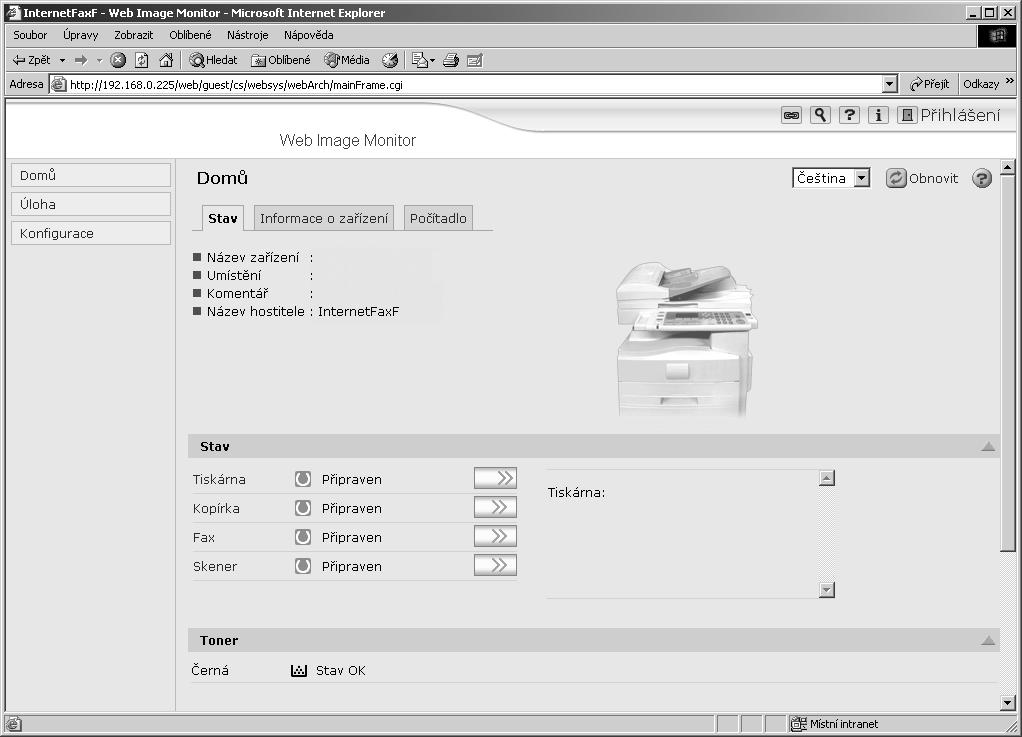This screenshot has height=737, width=1022.
Task: Click the Skener details arrow button
Action: pos(495,565)
